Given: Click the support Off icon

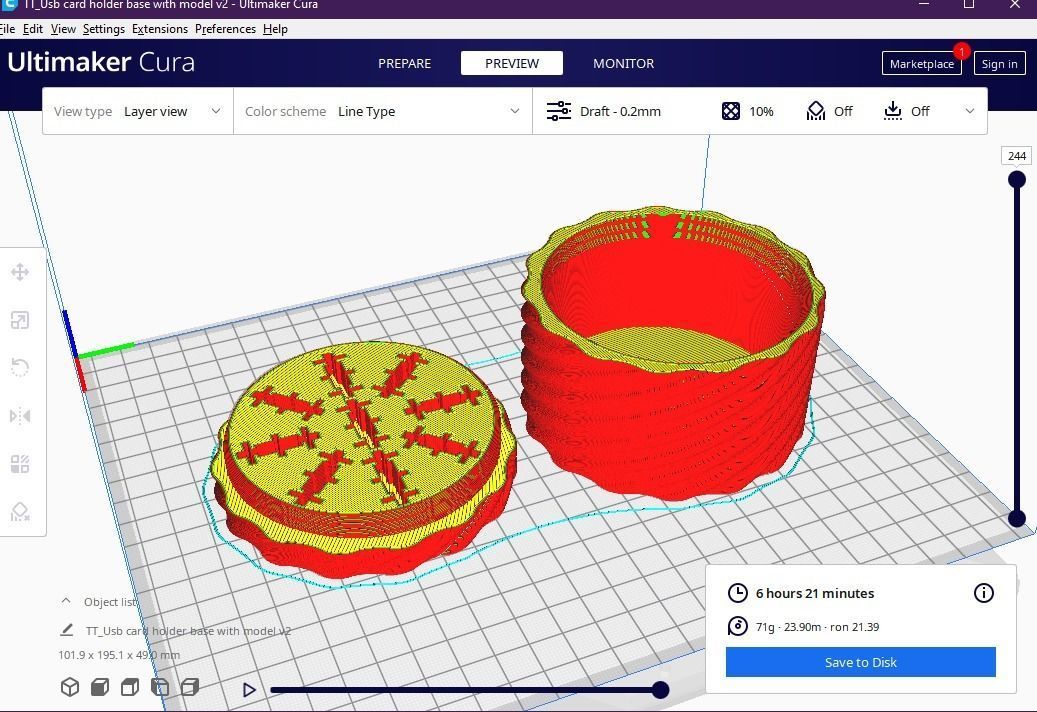Looking at the screenshot, I should click(816, 111).
